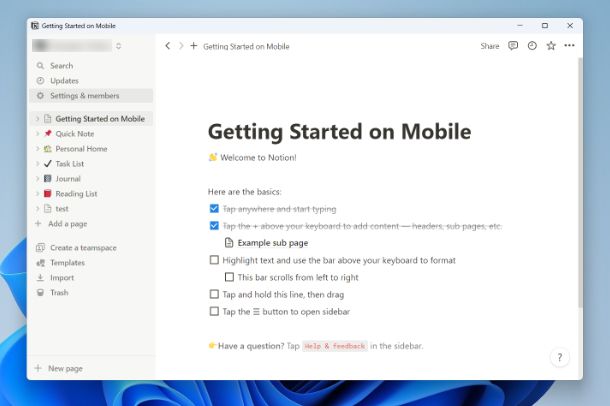
Task: Favorite this page with the star icon
Action: point(551,46)
